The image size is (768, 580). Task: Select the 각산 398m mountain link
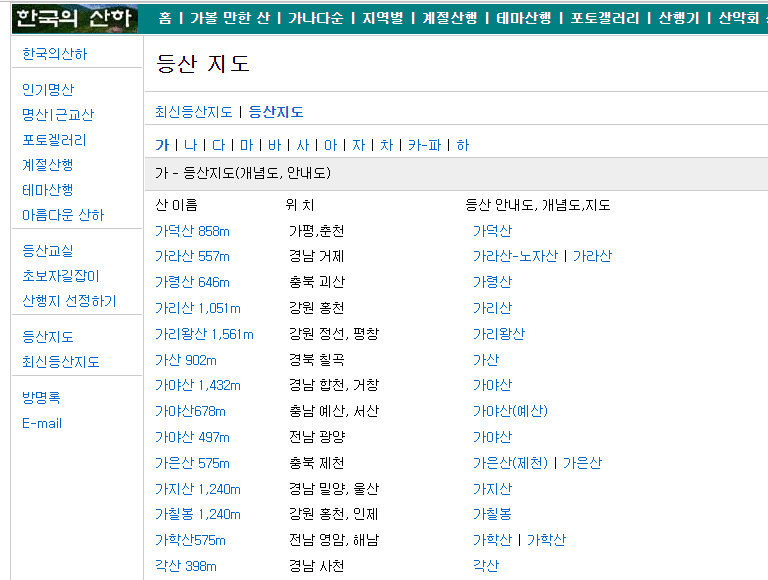(186, 566)
